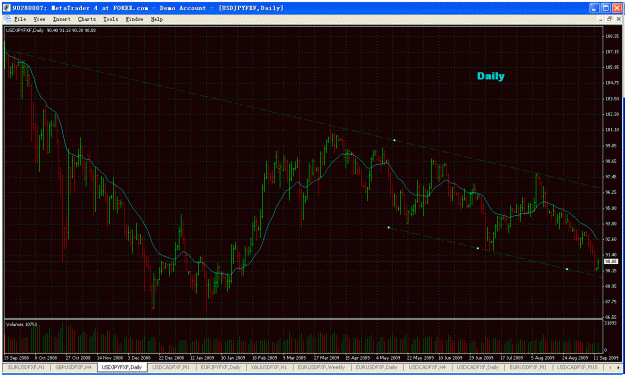The width and height of the screenshot is (625, 375).
Task: Open the View menu
Action: click(39, 19)
